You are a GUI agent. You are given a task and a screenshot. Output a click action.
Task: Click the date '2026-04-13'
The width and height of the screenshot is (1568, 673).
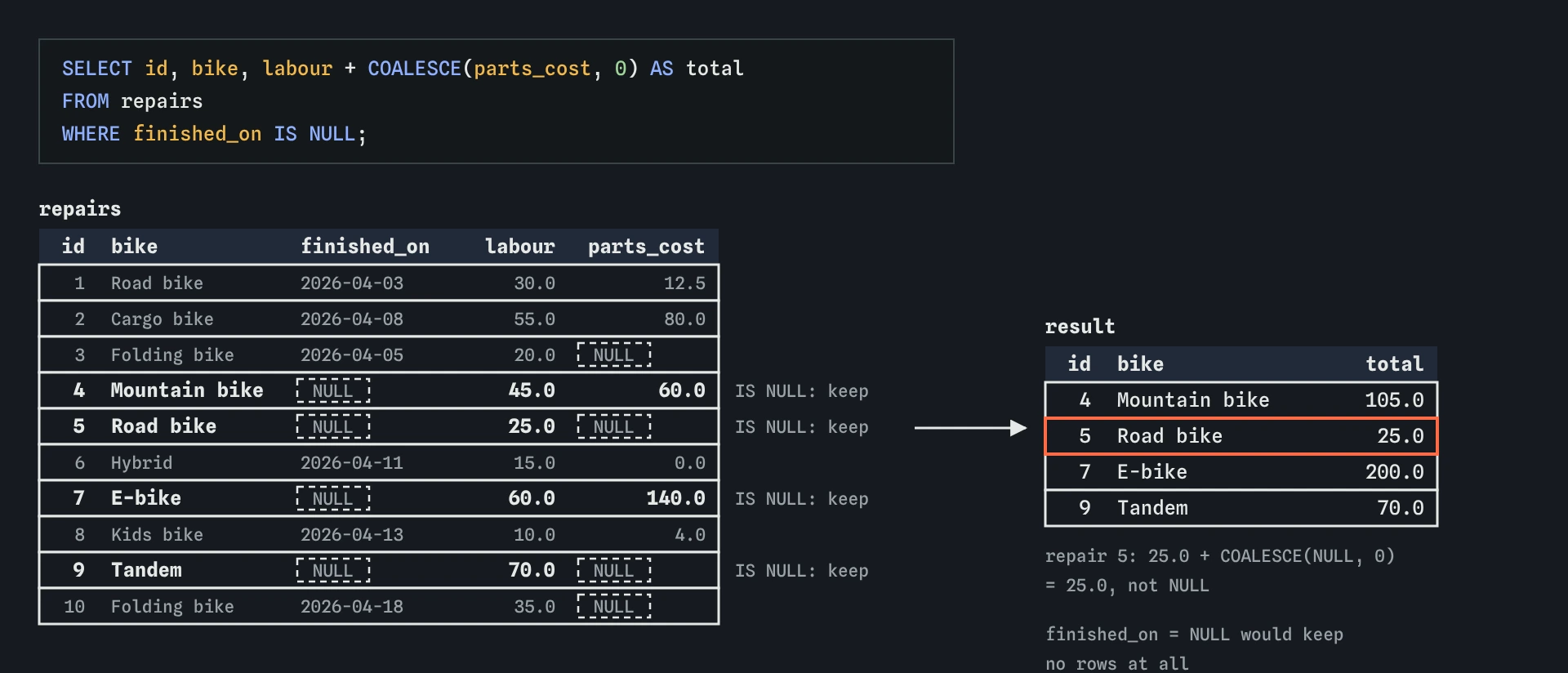click(x=352, y=535)
